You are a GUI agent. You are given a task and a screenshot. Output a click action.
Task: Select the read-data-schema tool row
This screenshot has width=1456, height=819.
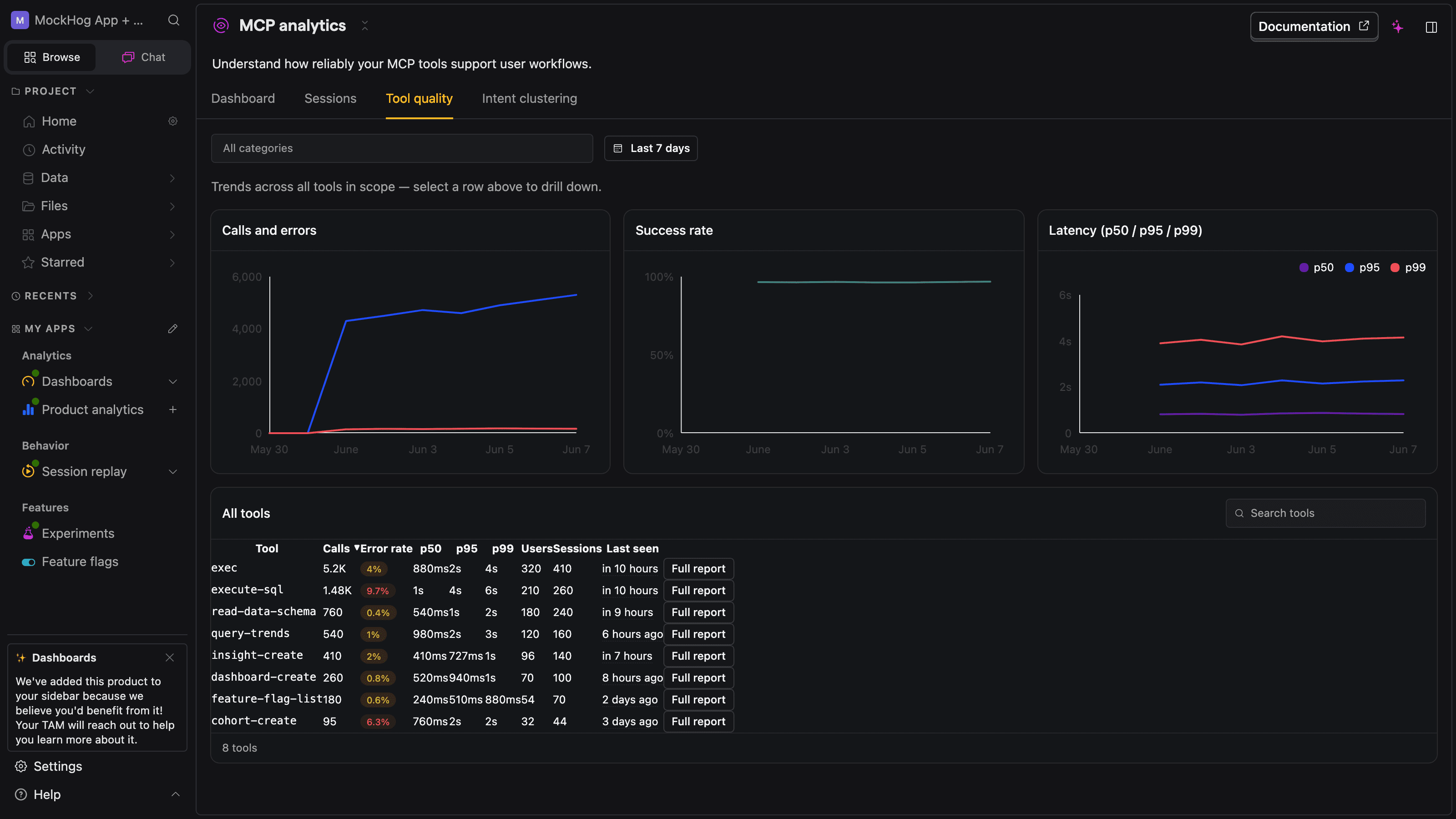(472, 612)
